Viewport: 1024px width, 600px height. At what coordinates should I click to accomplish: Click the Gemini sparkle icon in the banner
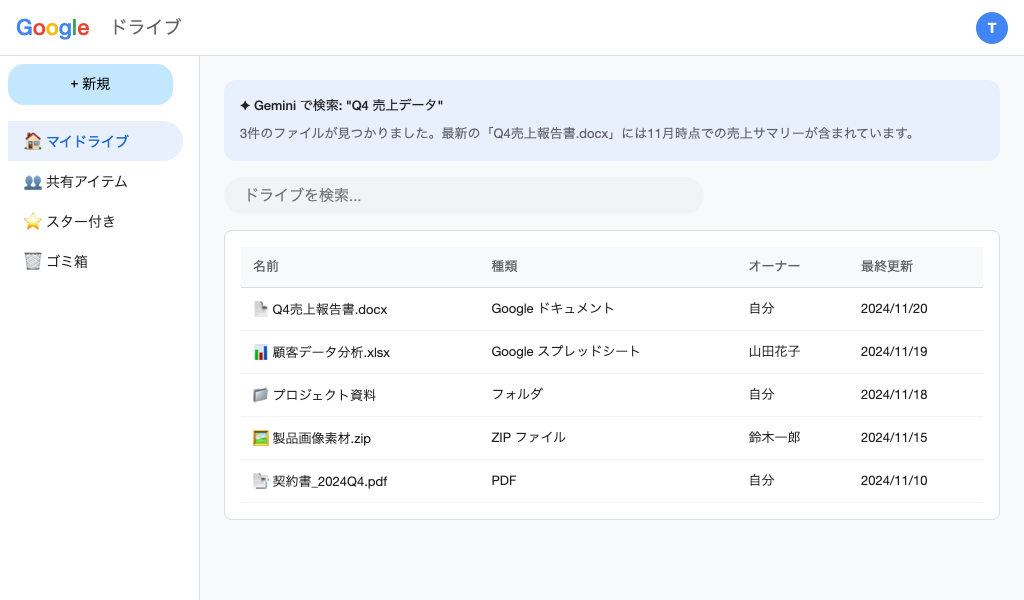[245, 104]
